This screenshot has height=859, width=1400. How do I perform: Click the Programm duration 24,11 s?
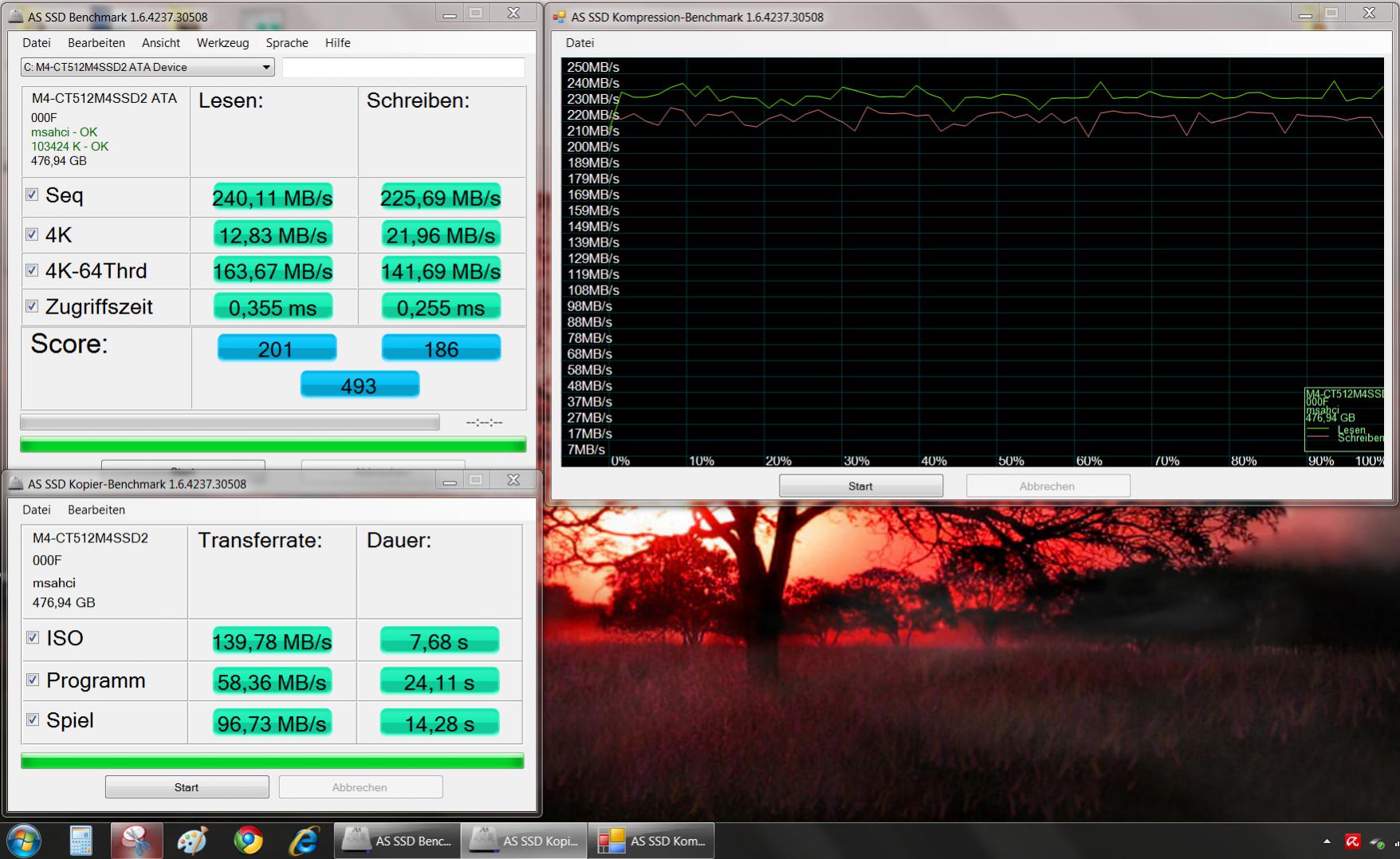[x=439, y=682]
